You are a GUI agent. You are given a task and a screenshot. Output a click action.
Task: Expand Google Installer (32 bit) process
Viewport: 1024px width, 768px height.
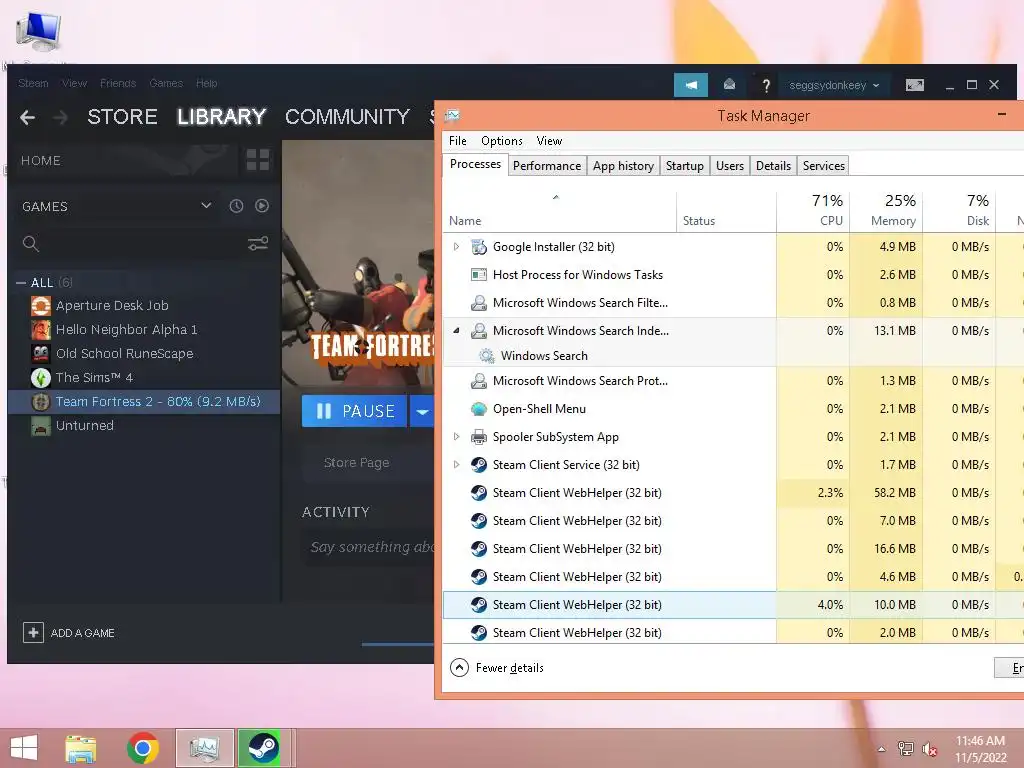click(x=456, y=247)
